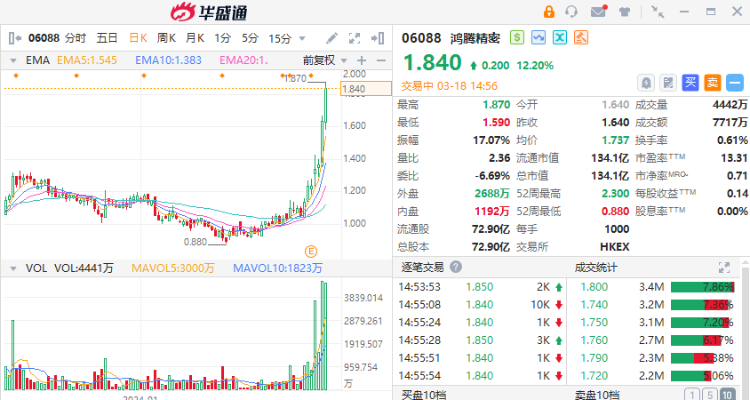Select the 1分 chart tab

222,38
